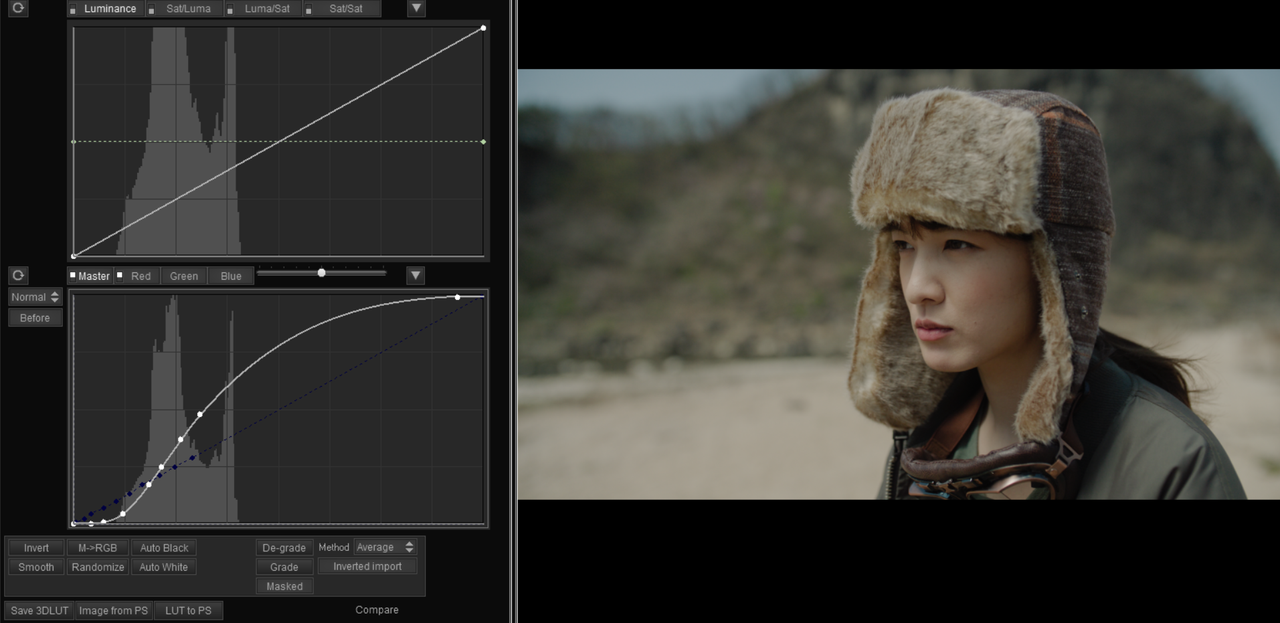Reset the Luminance curve with the refresh icon
The image size is (1280, 623).
(x=18, y=8)
